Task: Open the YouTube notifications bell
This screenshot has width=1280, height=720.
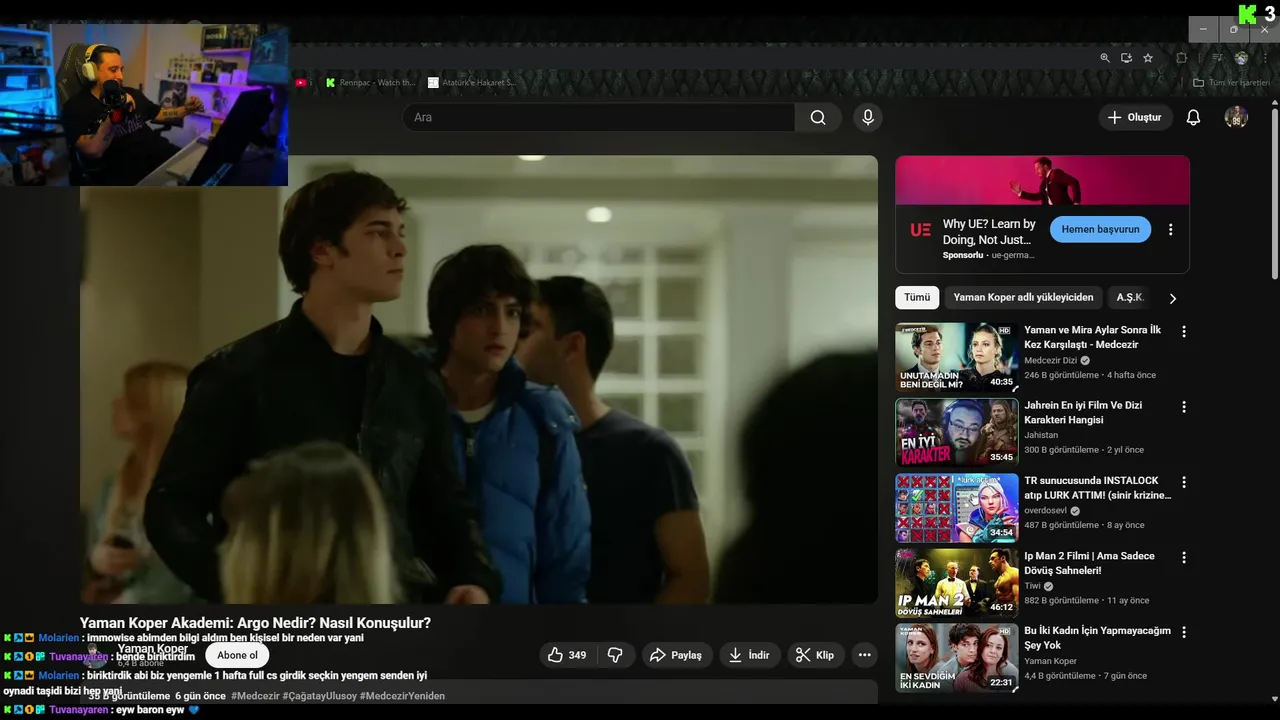Action: click(1193, 118)
